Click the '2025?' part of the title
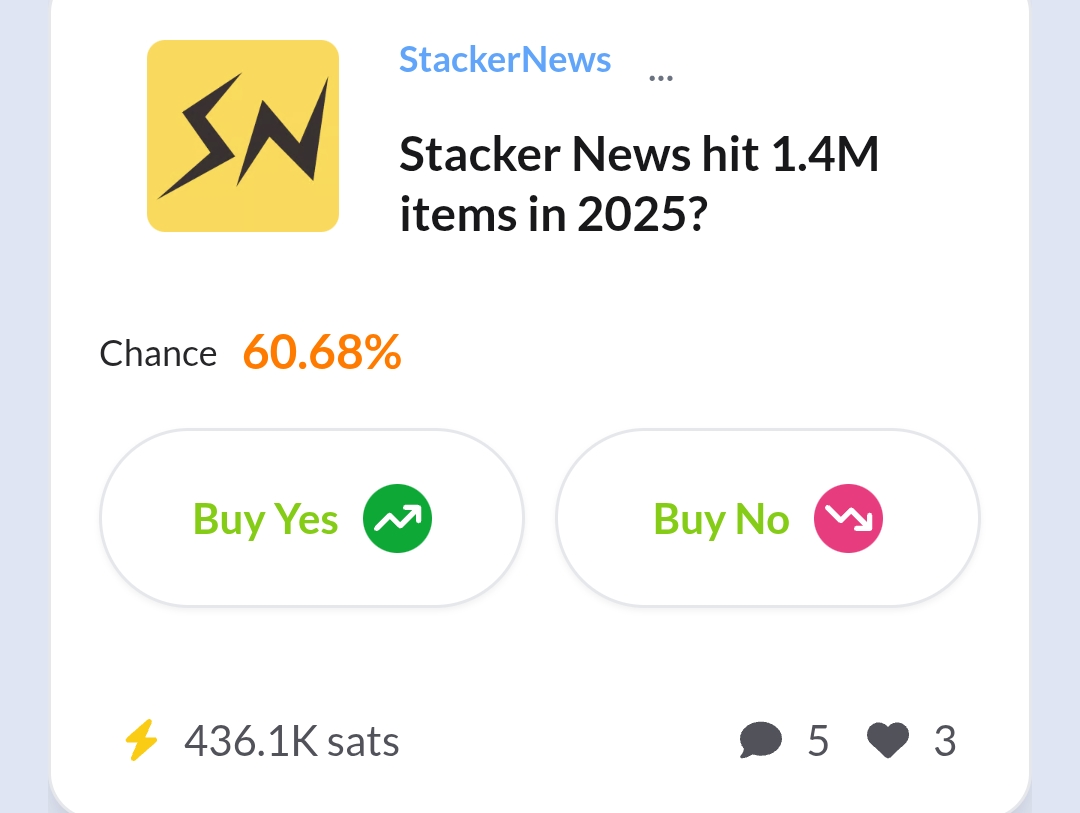Viewport: 1080px width, 813px height. tap(642, 214)
